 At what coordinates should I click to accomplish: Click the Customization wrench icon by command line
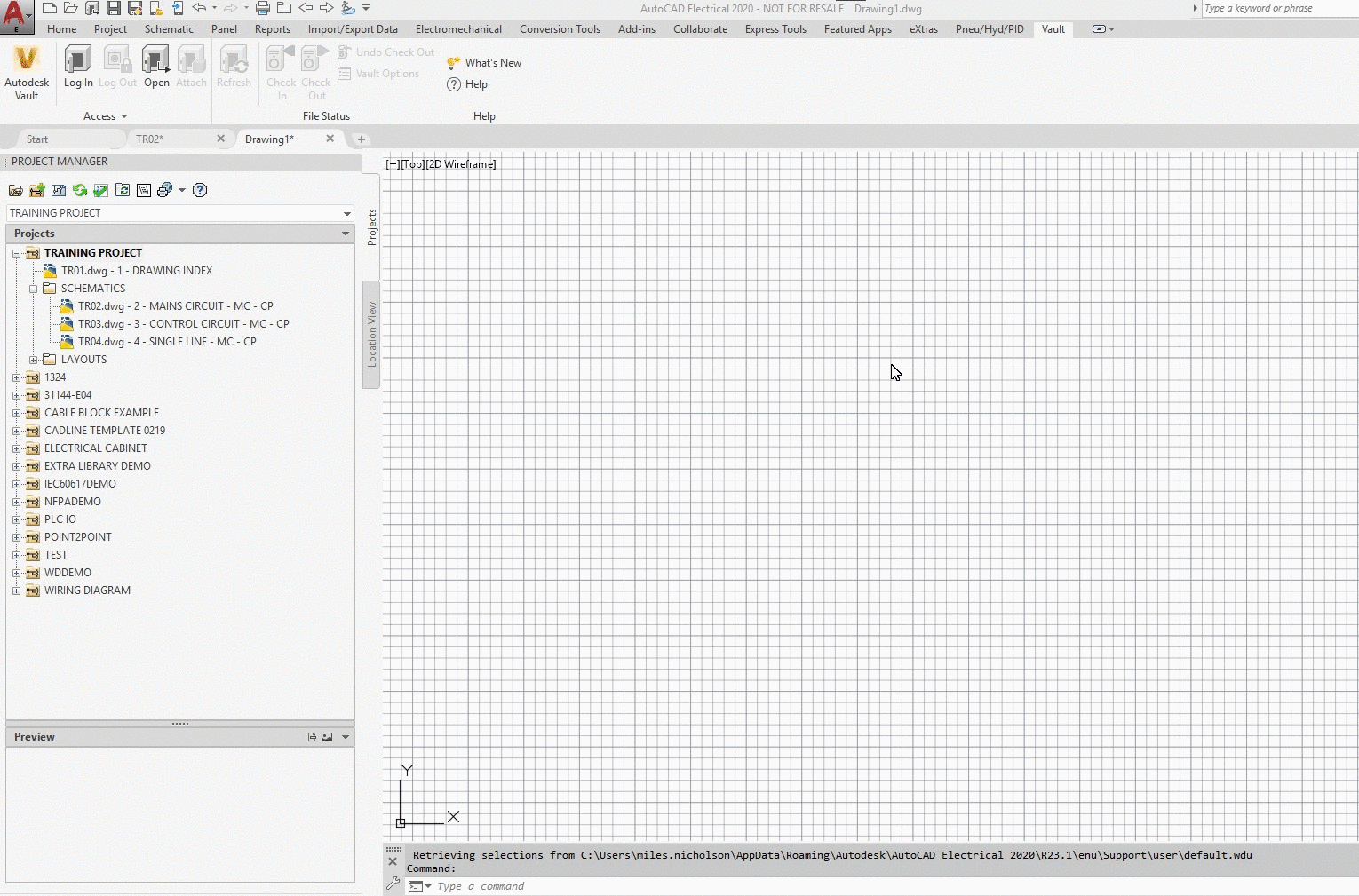tap(393, 884)
